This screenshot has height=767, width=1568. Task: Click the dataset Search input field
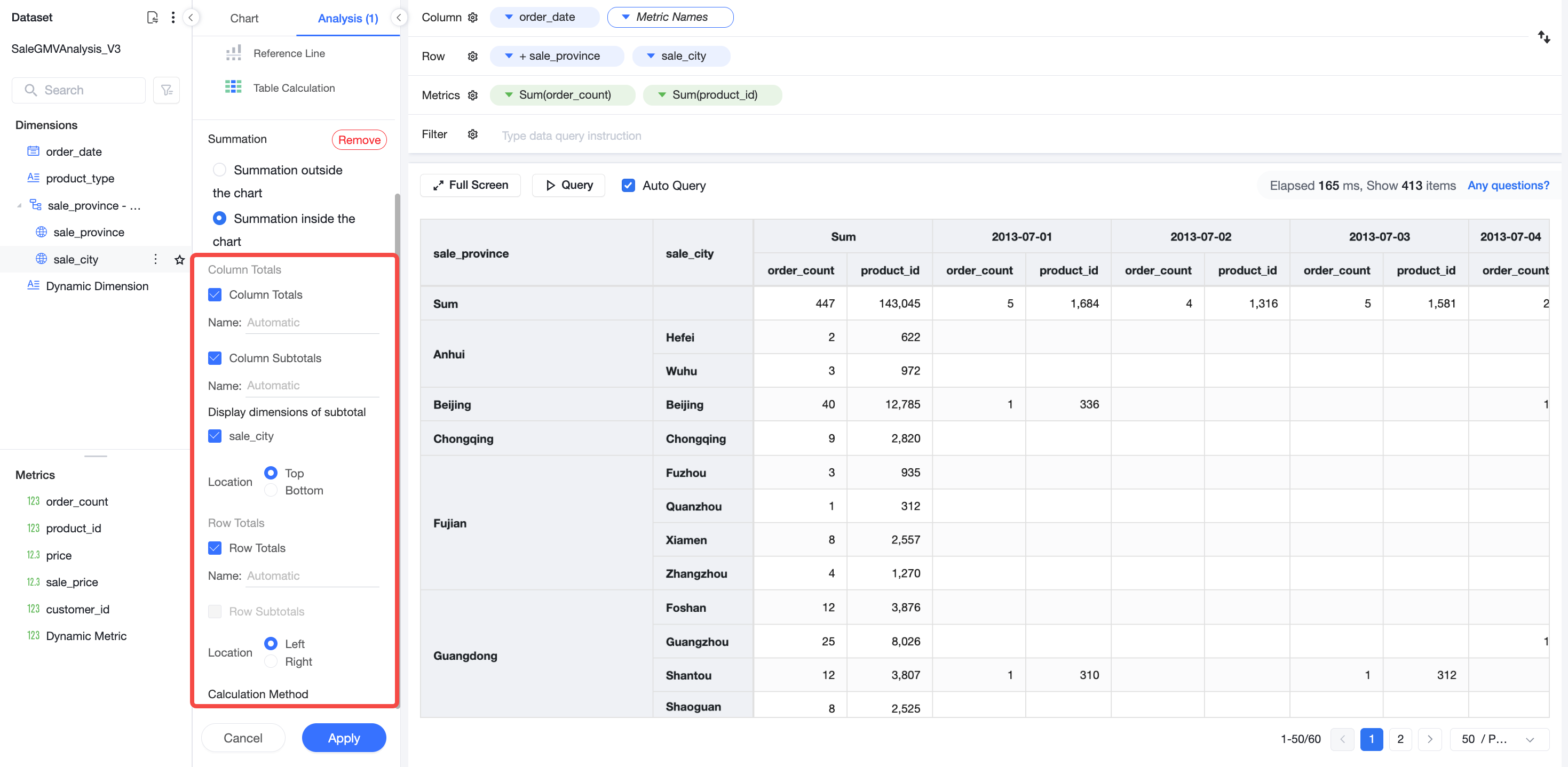78,90
